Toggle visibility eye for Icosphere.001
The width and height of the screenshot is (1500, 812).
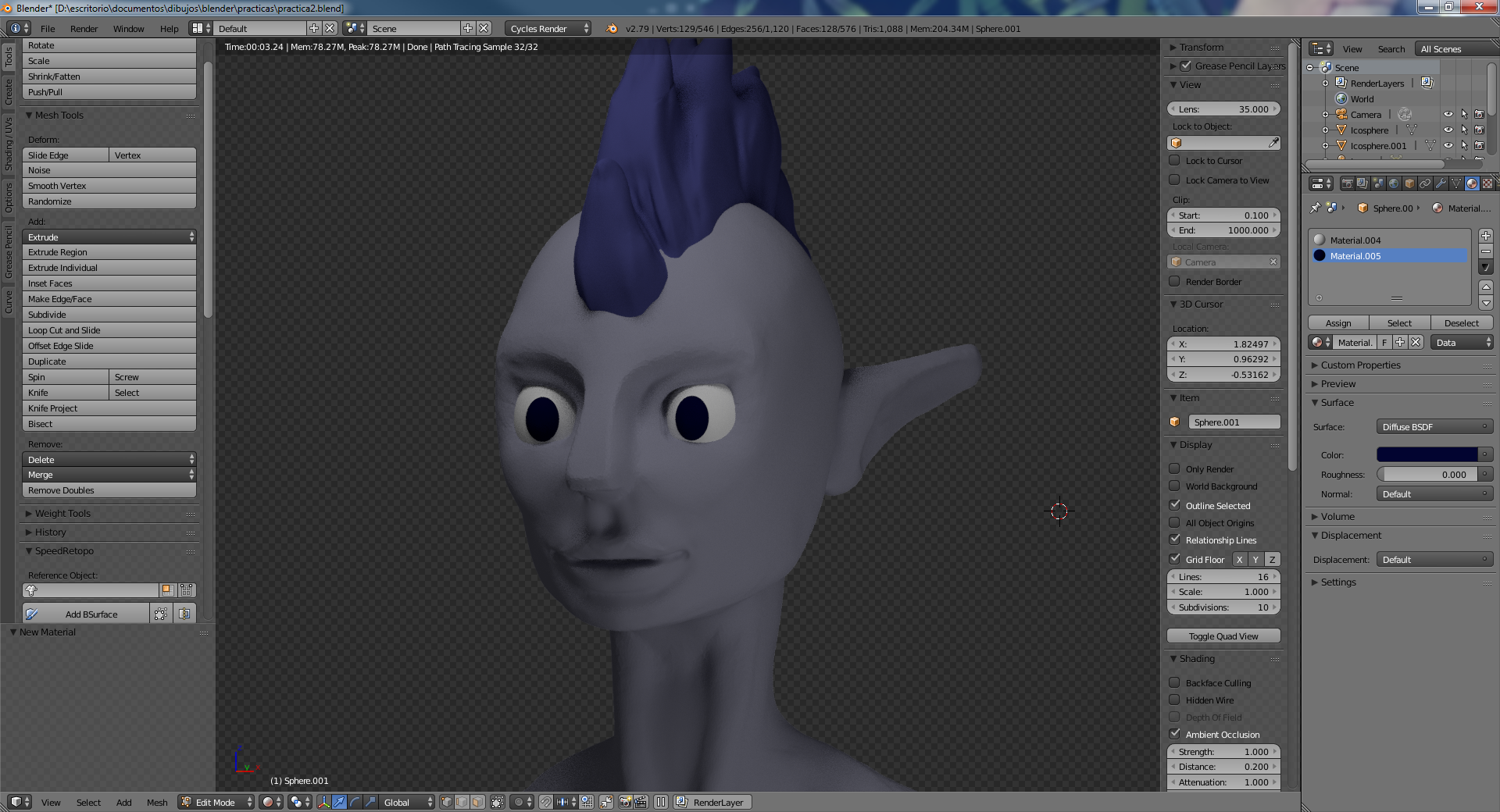(x=1448, y=145)
